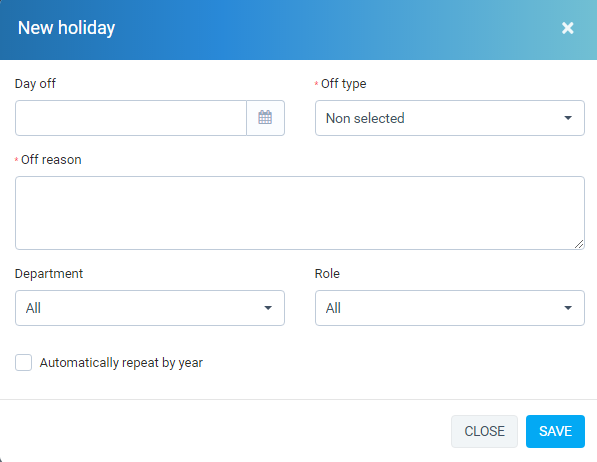Click the Off type dropdown caret arrow
The image size is (597, 462).
click(x=568, y=118)
